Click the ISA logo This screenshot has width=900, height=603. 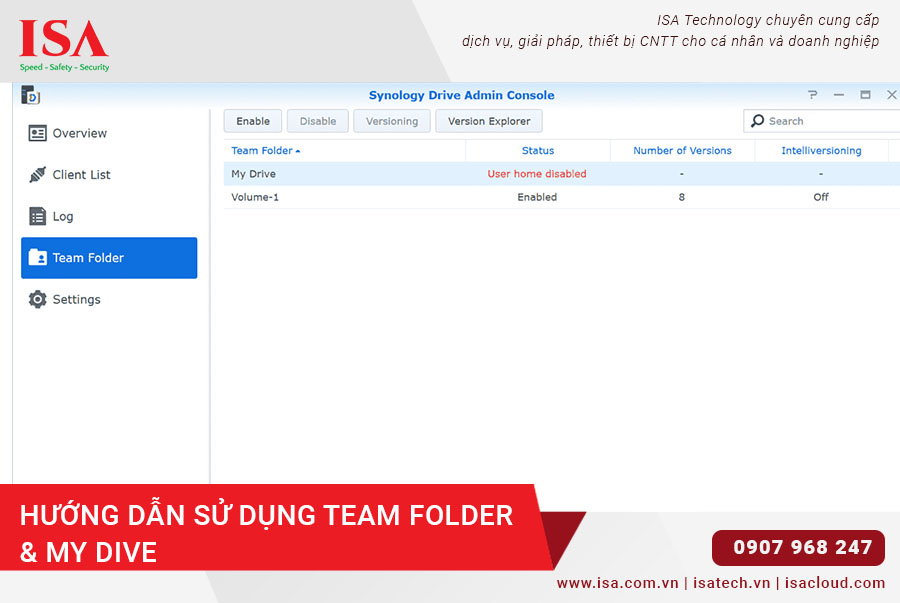tap(64, 45)
